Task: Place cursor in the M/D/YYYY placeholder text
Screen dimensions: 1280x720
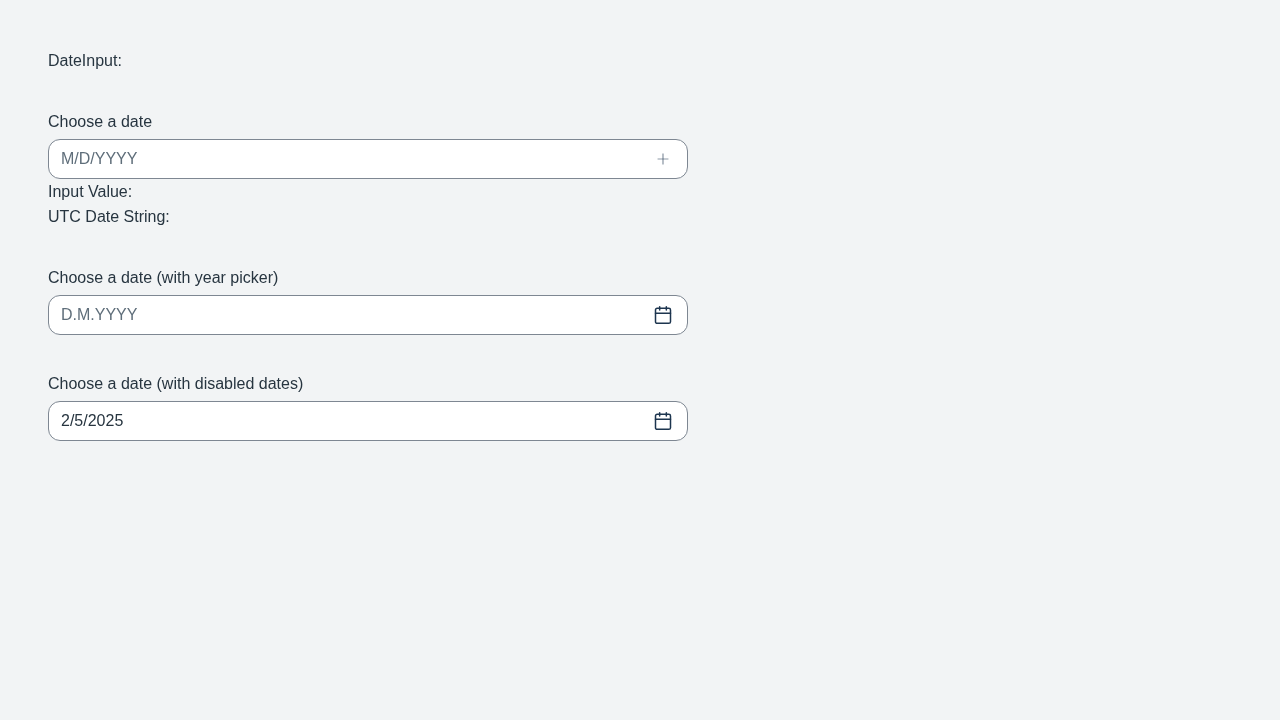Action: pos(99,159)
